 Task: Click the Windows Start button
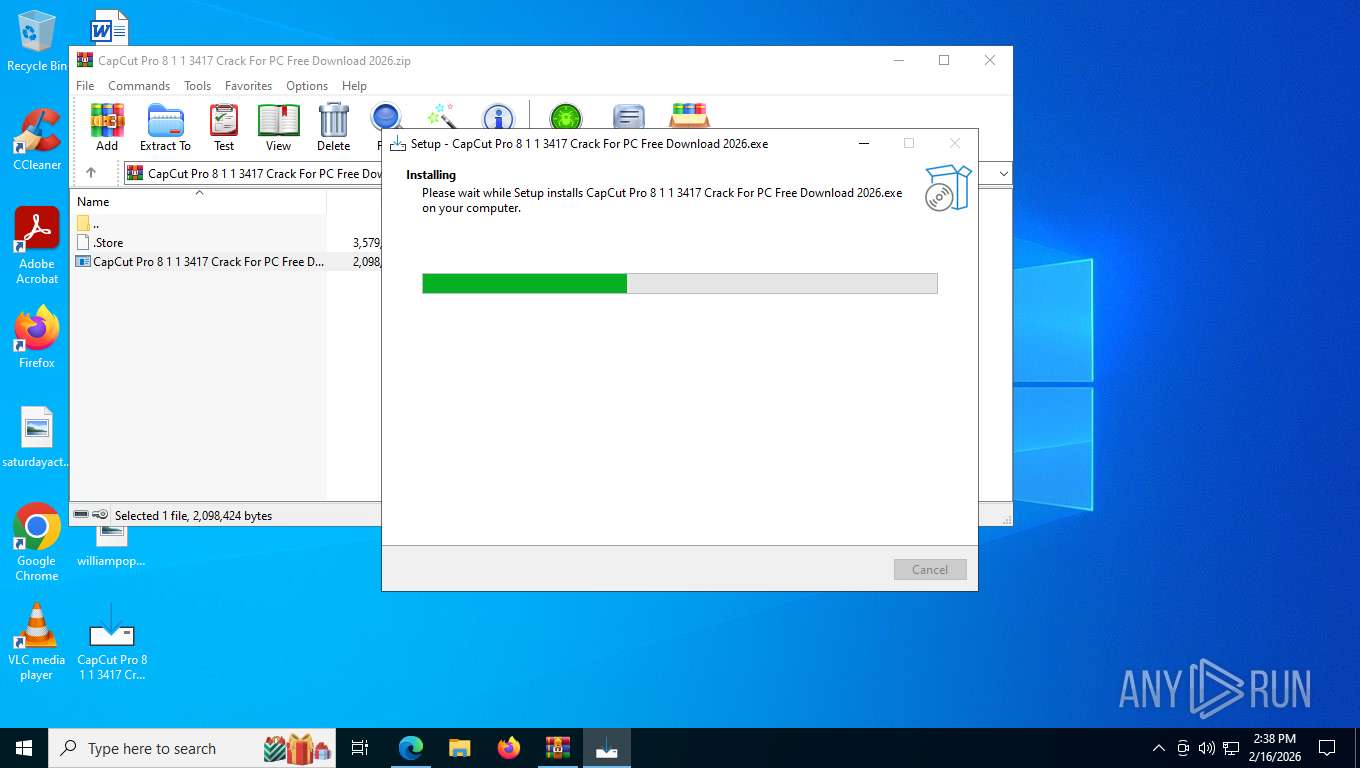point(24,748)
